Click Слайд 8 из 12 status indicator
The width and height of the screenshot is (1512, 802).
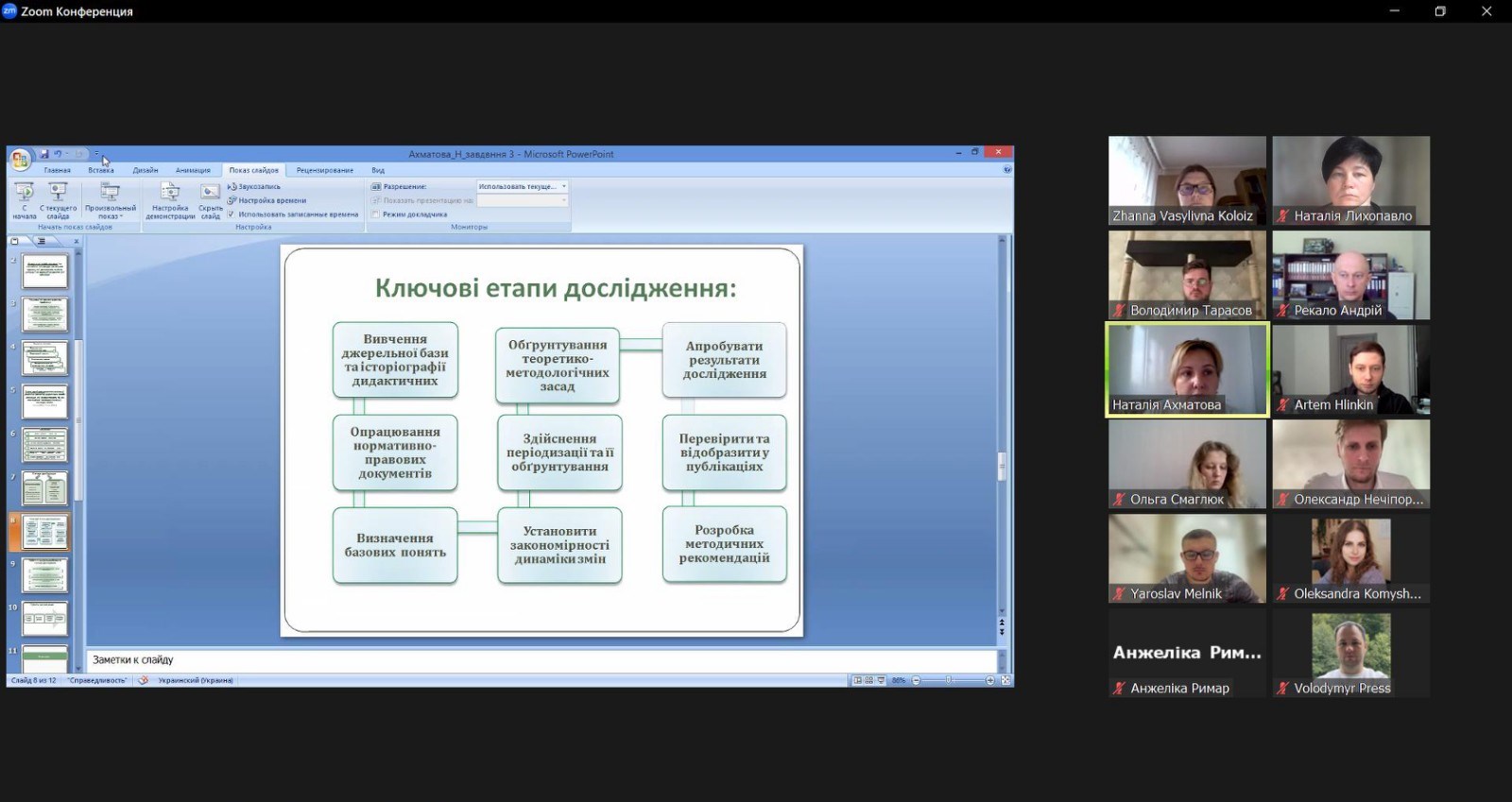[33, 680]
